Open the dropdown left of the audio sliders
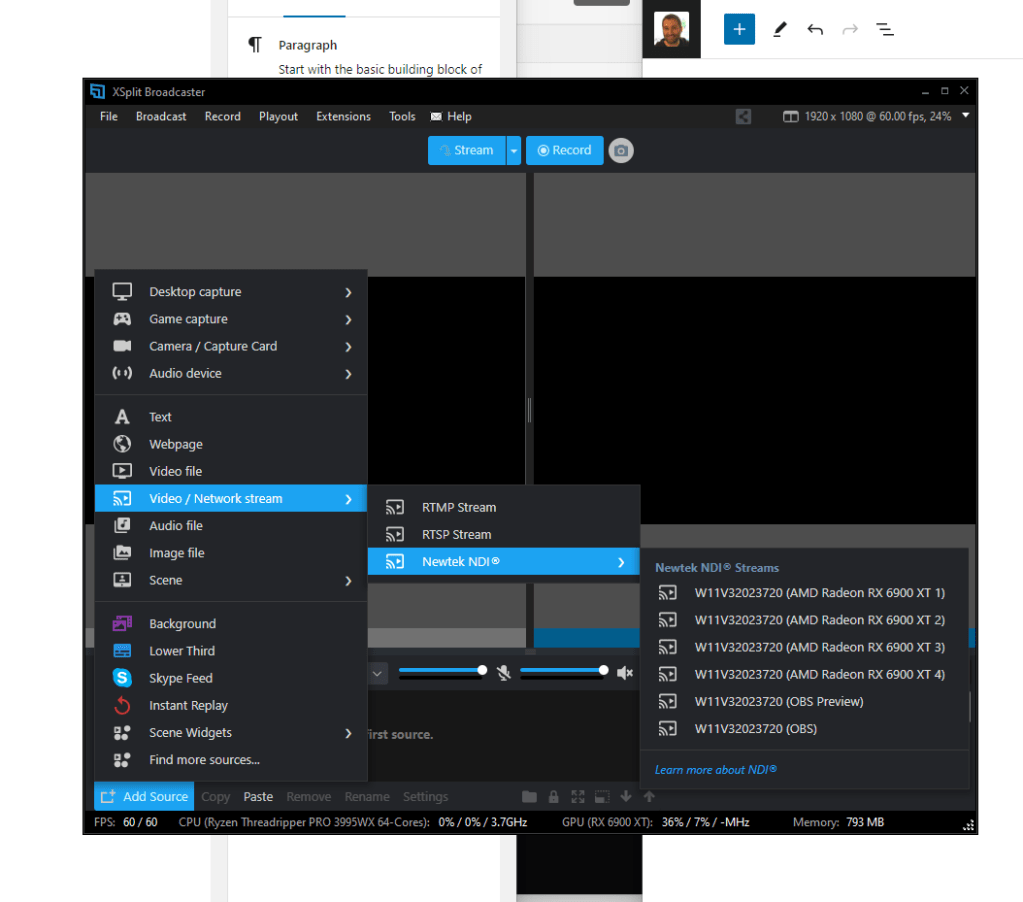 click(x=377, y=673)
